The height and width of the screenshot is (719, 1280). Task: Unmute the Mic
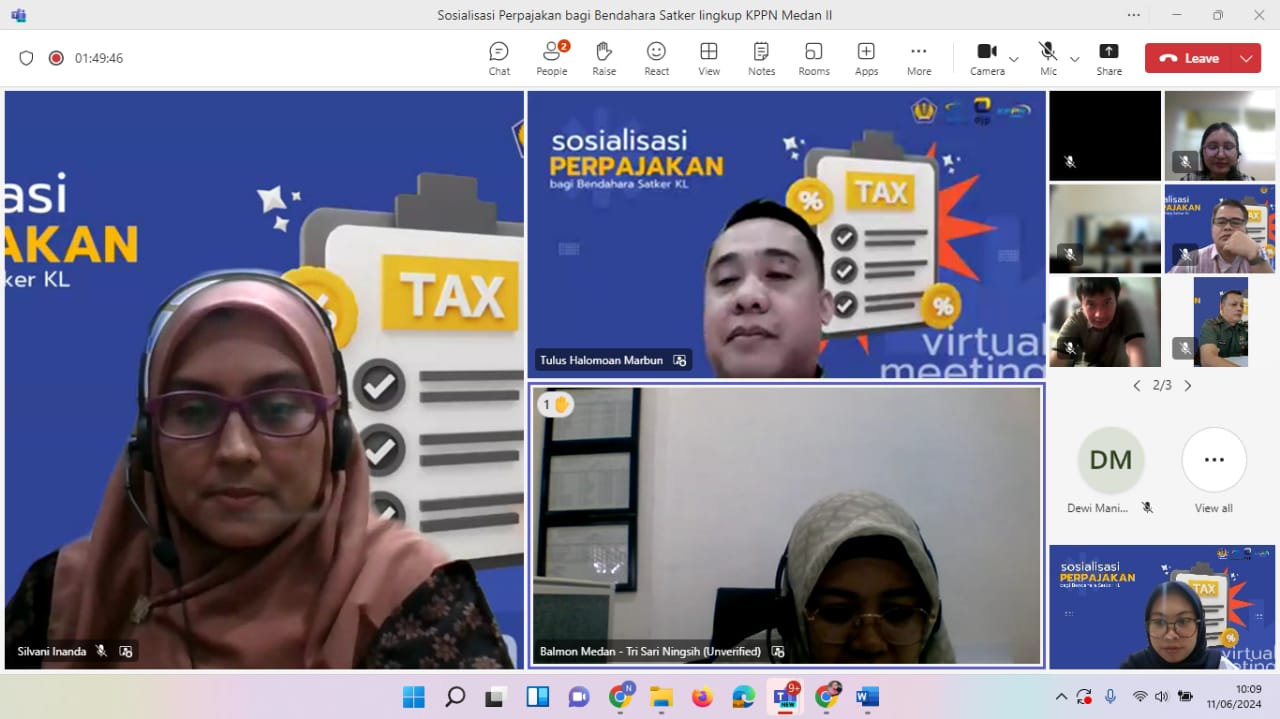pyautogui.click(x=1047, y=58)
